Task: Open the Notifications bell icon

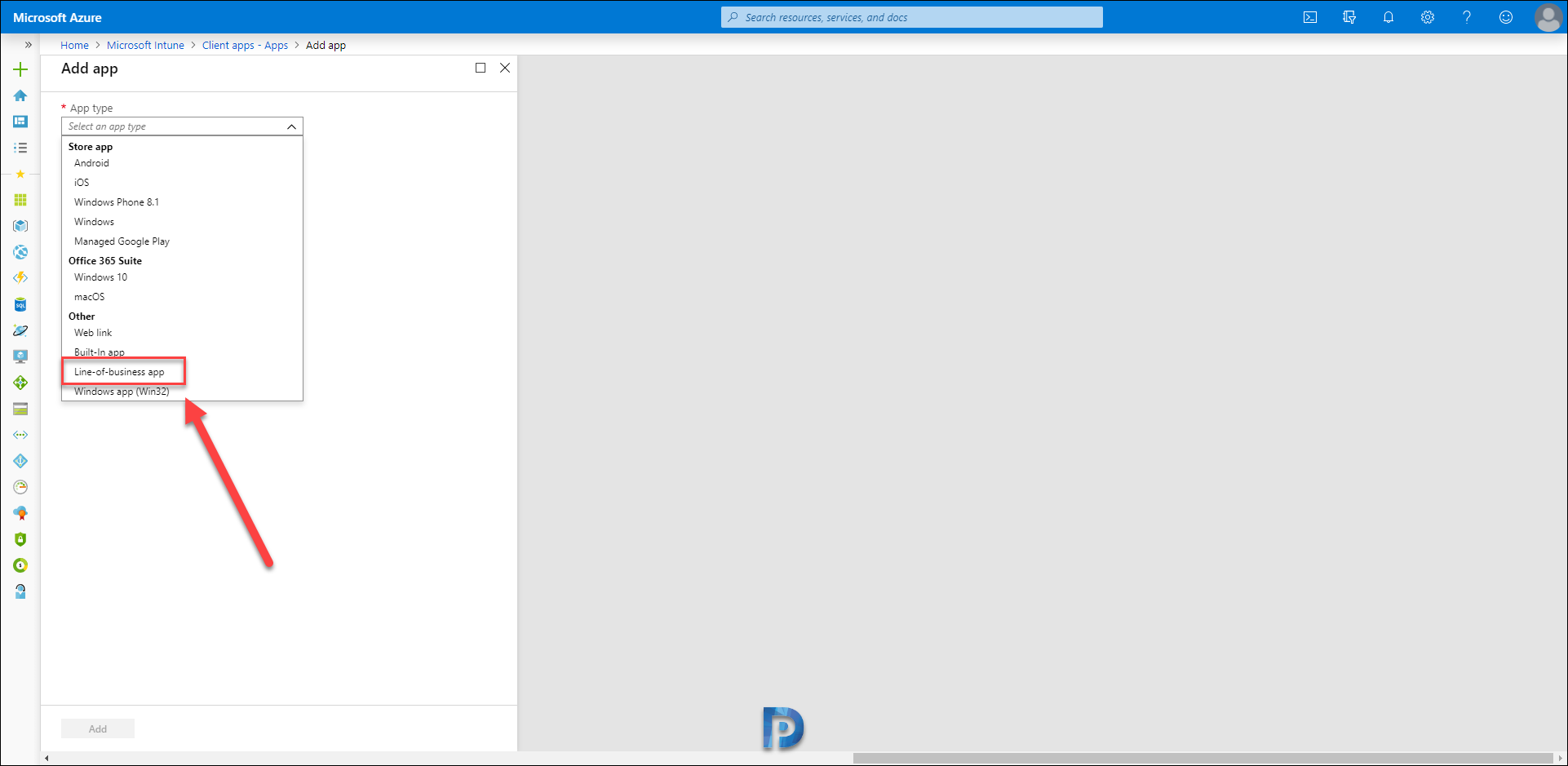Action: [1389, 17]
